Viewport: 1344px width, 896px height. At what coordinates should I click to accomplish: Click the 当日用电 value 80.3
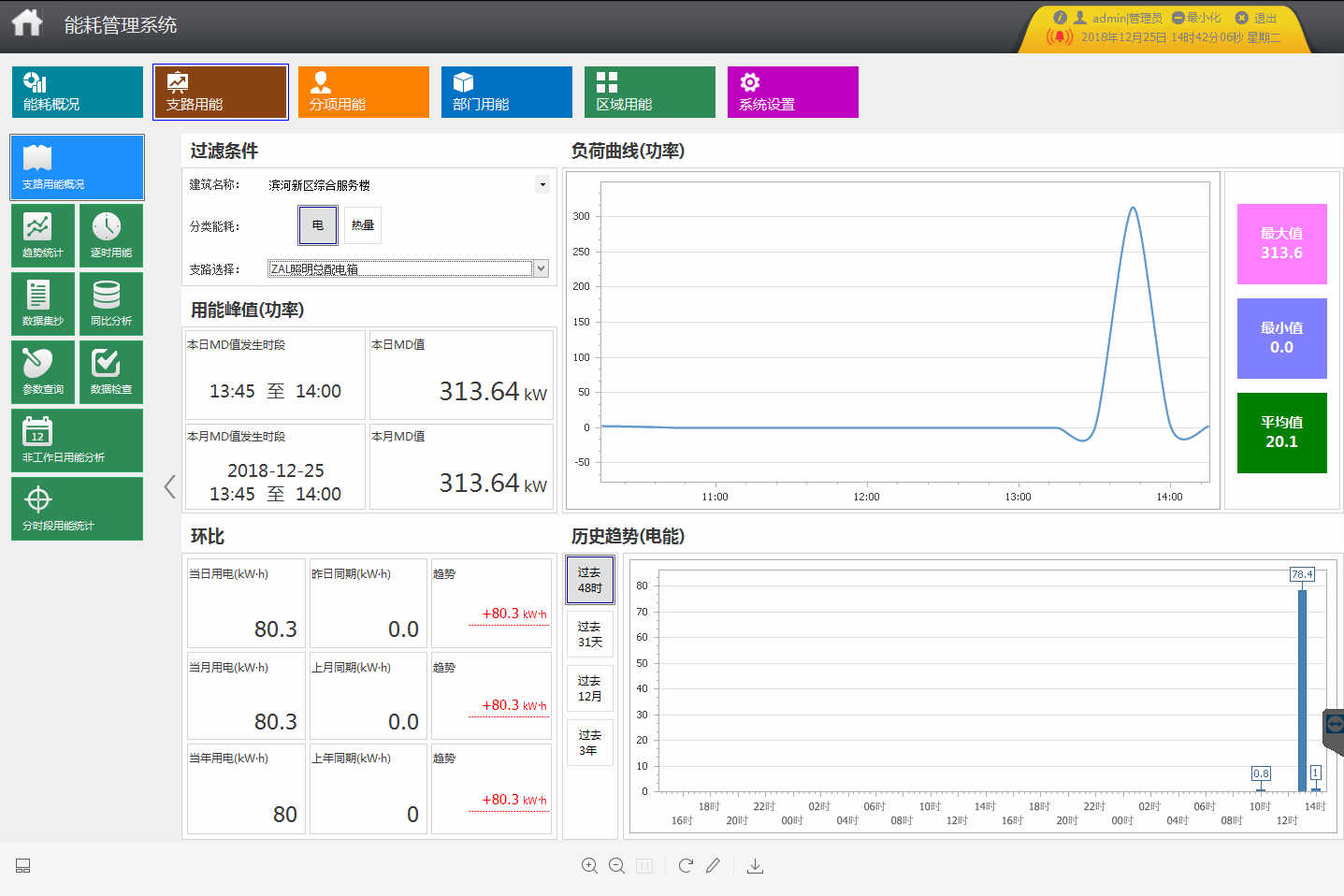(275, 629)
